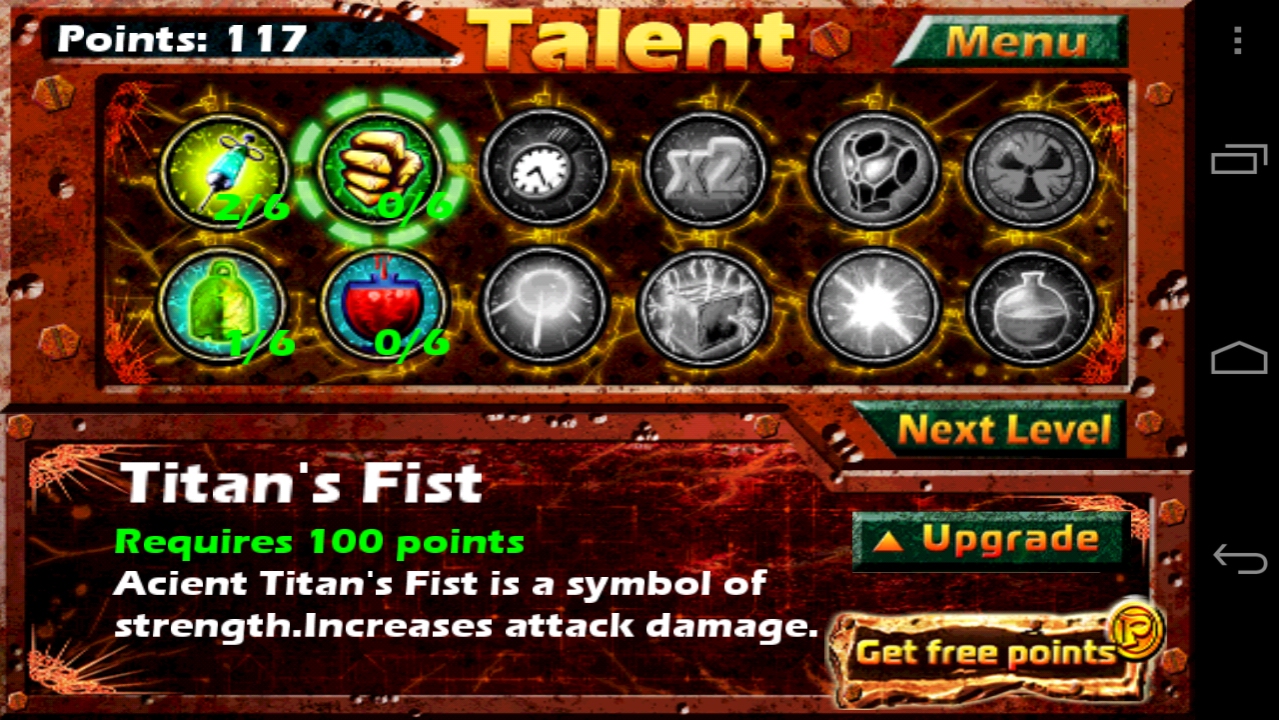Viewport: 1280px width, 720px height.
Task: Upgrade the selected Titan's Fist talent
Action: pyautogui.click(x=992, y=539)
